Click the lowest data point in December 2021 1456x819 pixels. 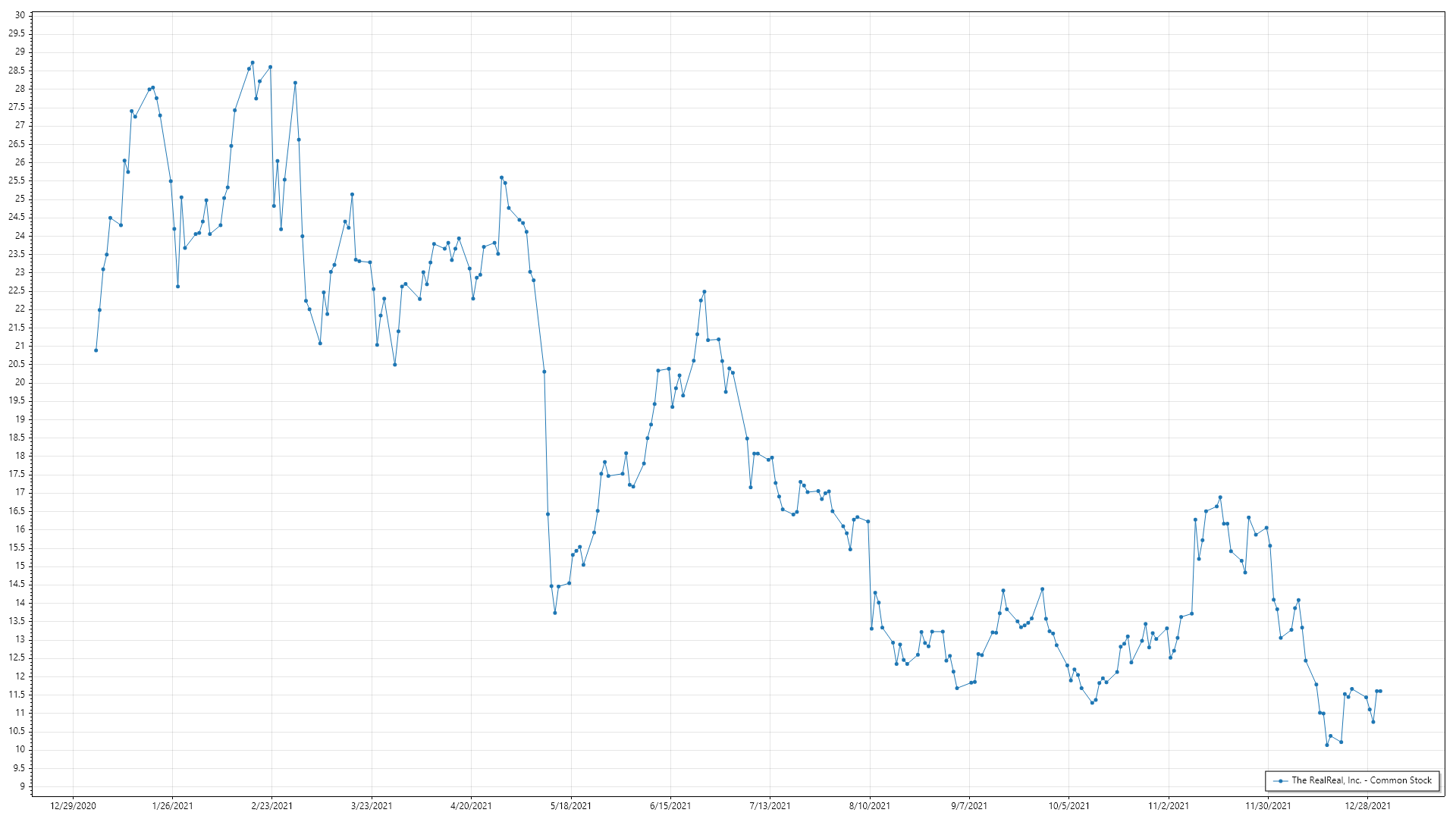tap(1327, 745)
